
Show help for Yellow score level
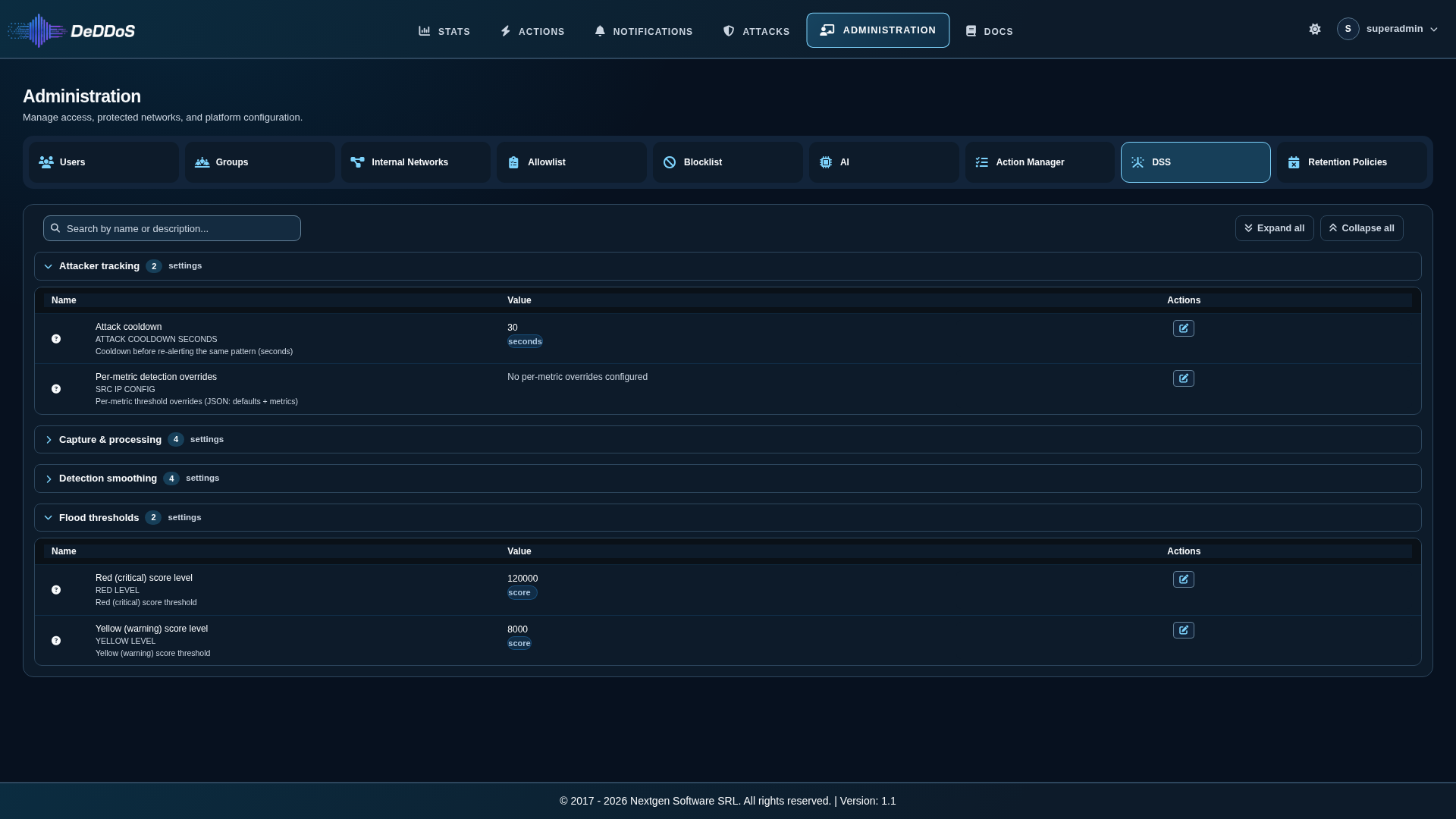(x=56, y=641)
